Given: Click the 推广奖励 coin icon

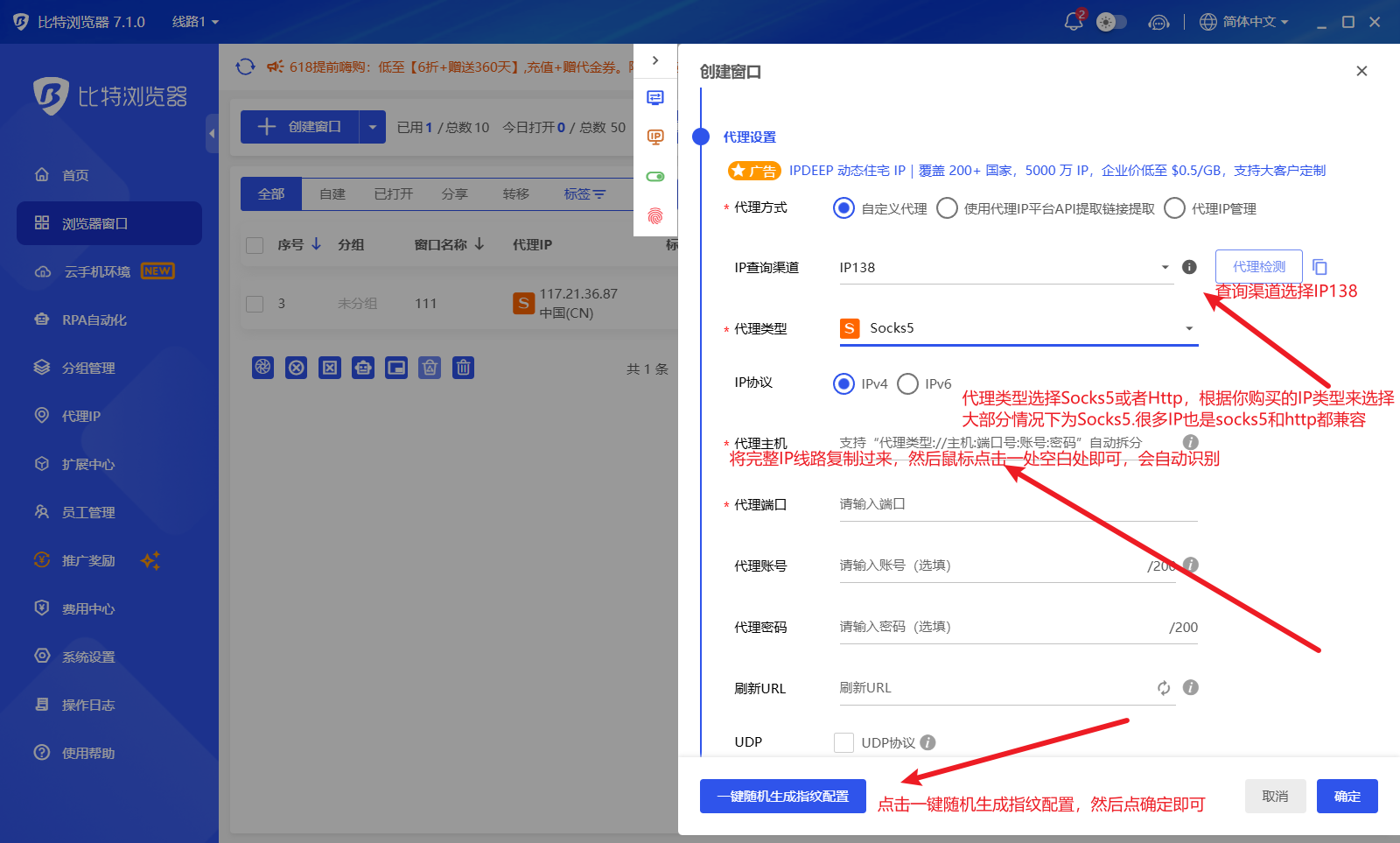Looking at the screenshot, I should 41,560.
